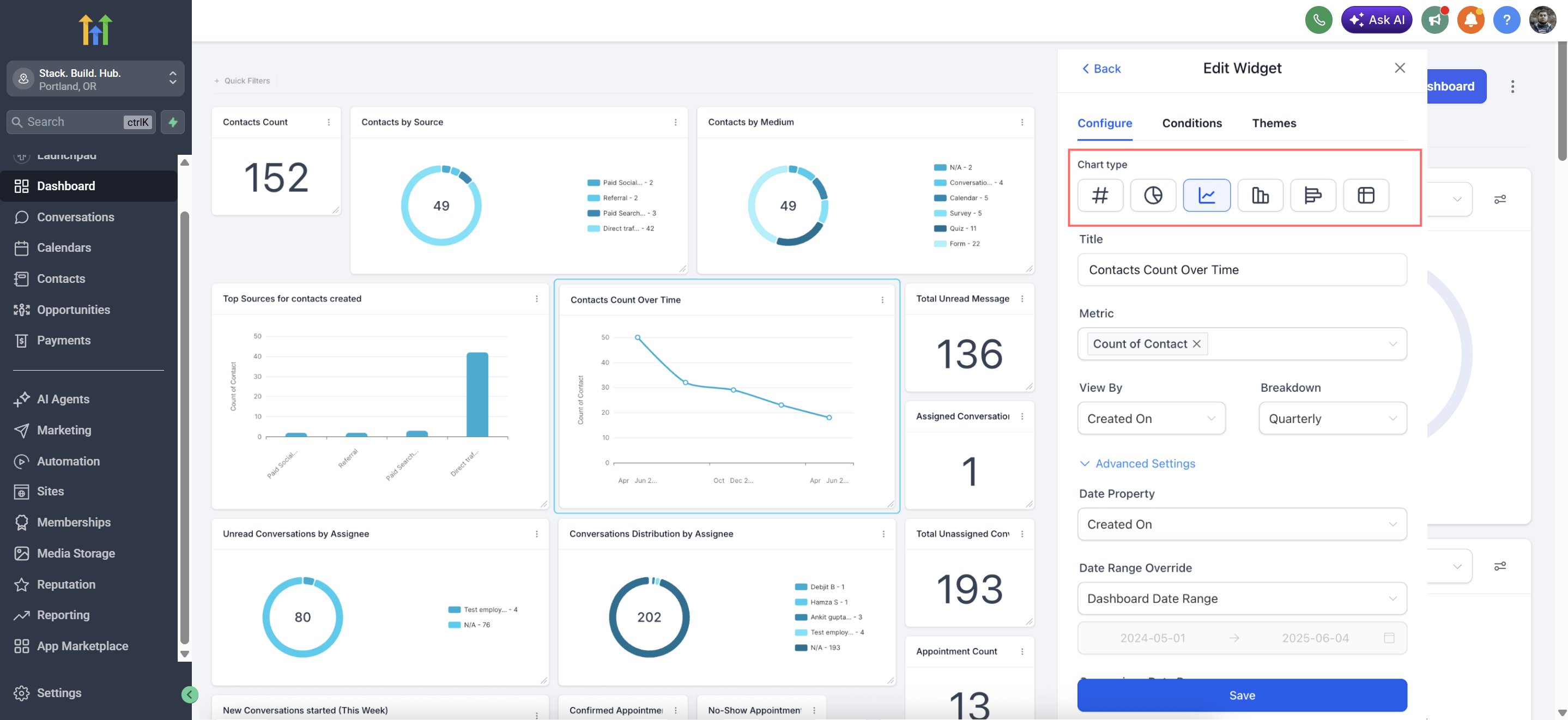This screenshot has height=720, width=1568.
Task: Open Dashboard in the sidebar
Action: click(89, 186)
